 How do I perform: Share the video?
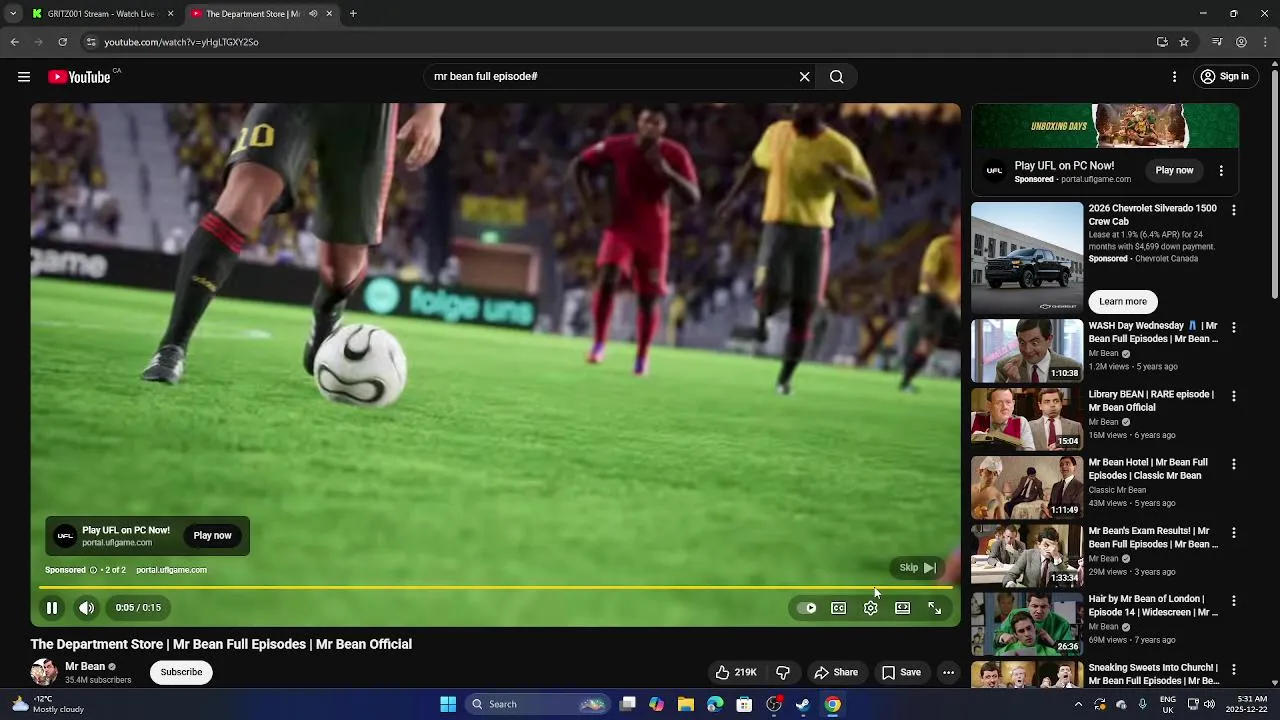tap(836, 673)
